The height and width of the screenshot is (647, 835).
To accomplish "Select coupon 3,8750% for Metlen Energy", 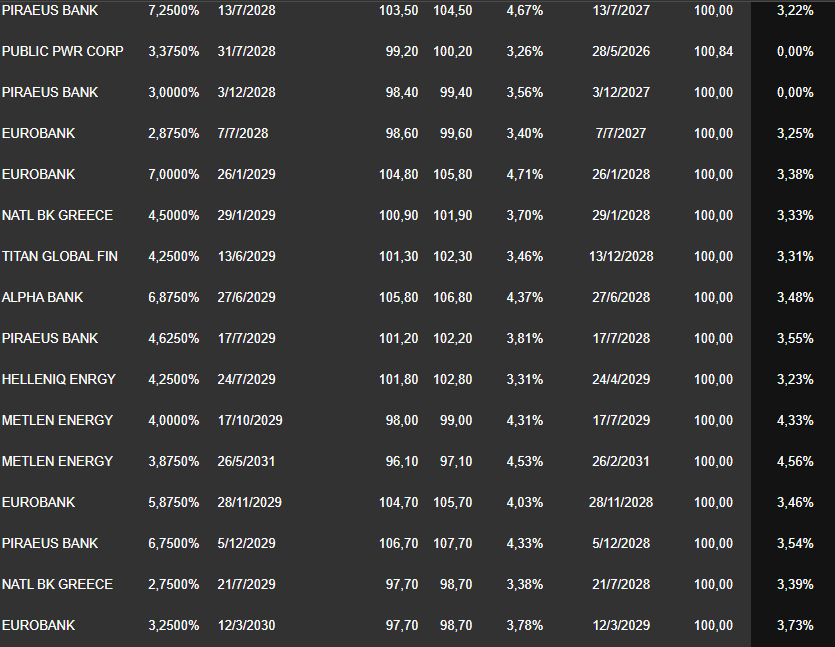I will click(x=174, y=461).
